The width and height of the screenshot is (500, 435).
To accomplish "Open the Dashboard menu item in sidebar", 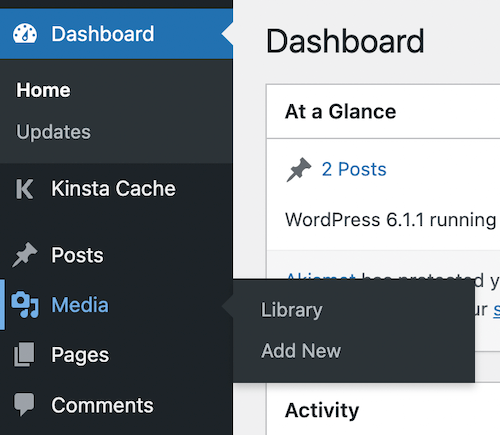I will point(116,34).
